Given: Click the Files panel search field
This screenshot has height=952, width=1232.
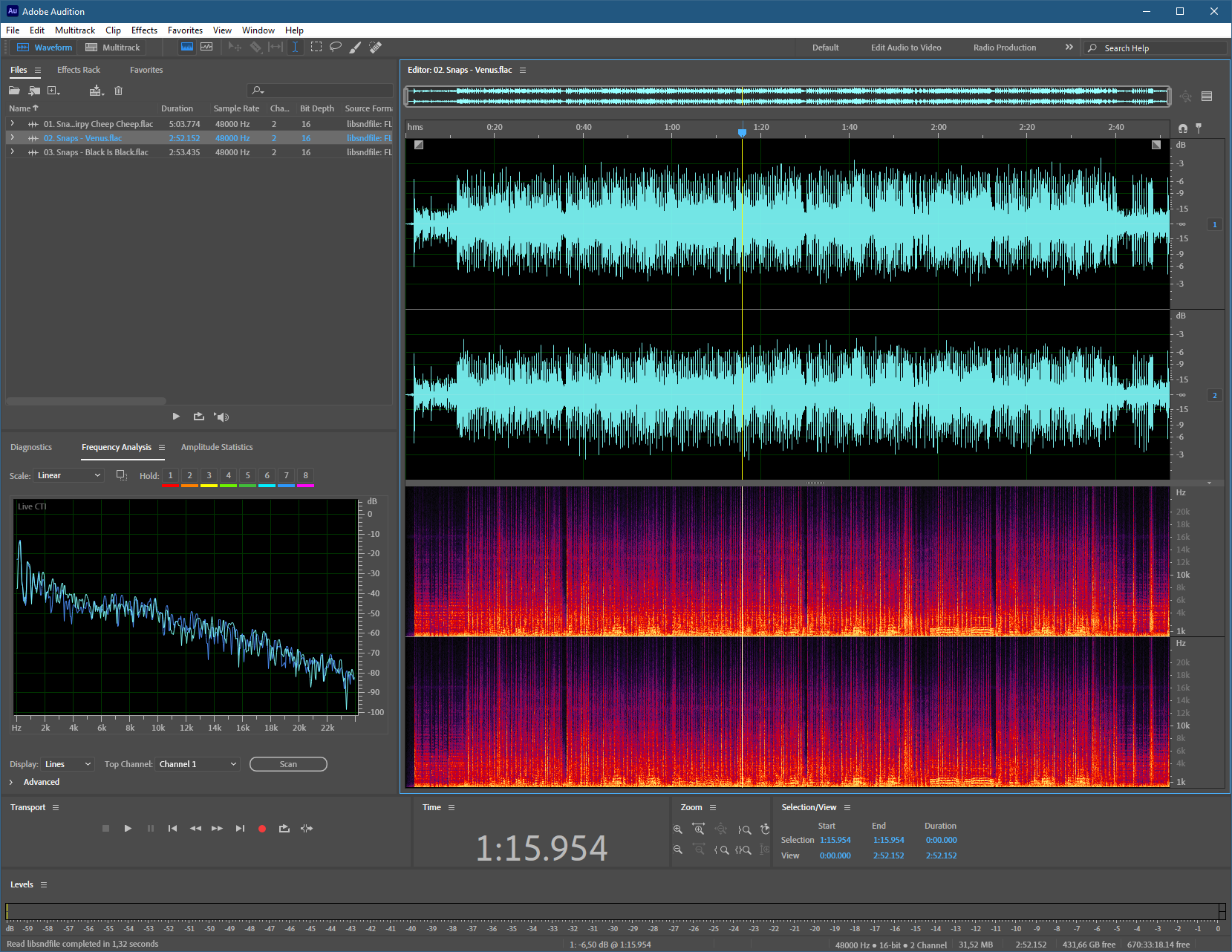Looking at the screenshot, I should (x=319, y=91).
